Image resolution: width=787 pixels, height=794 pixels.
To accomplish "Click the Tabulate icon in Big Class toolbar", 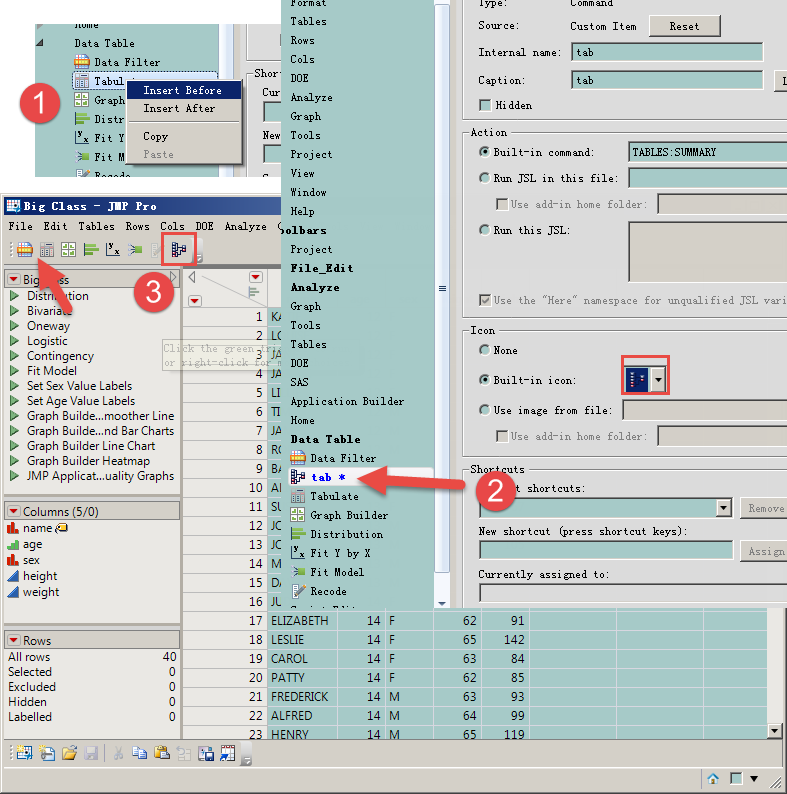I will pos(47,249).
